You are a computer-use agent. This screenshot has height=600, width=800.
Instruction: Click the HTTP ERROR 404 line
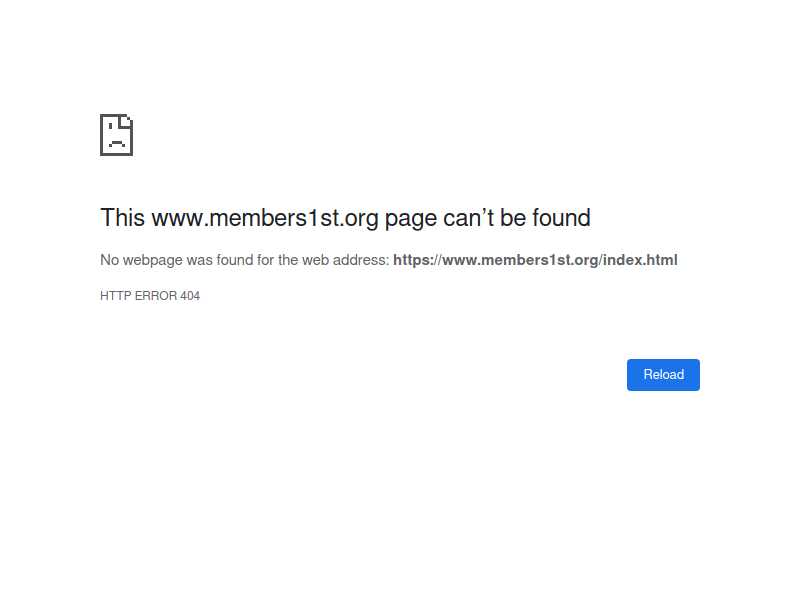[x=150, y=296]
